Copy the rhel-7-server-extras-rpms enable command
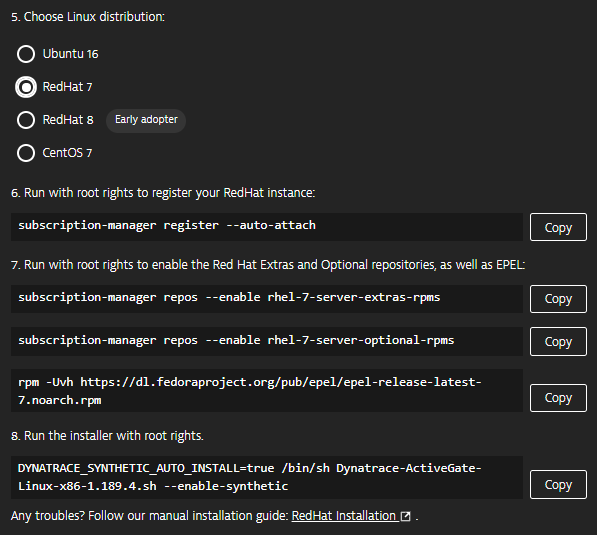The width and height of the screenshot is (597, 535). (x=558, y=299)
